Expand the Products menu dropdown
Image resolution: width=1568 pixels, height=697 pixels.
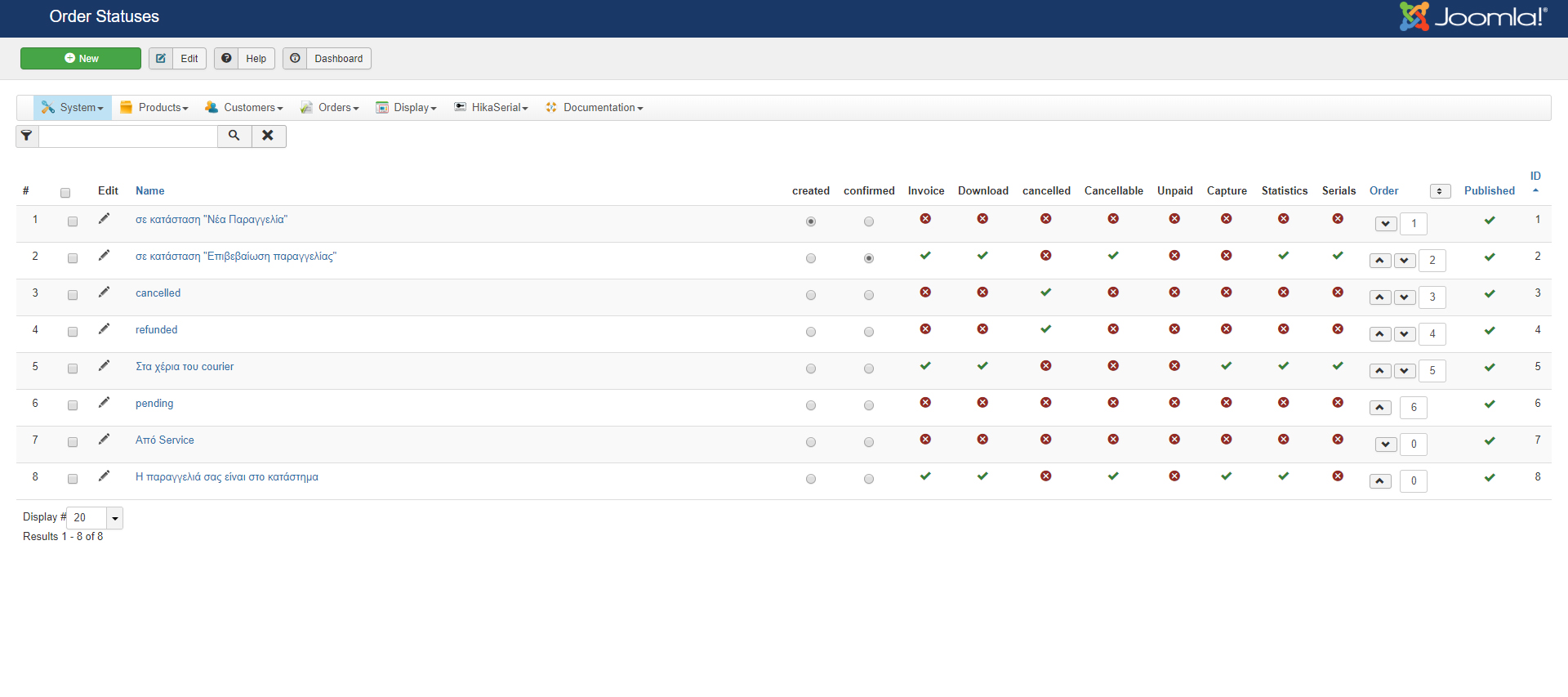pyautogui.click(x=154, y=108)
